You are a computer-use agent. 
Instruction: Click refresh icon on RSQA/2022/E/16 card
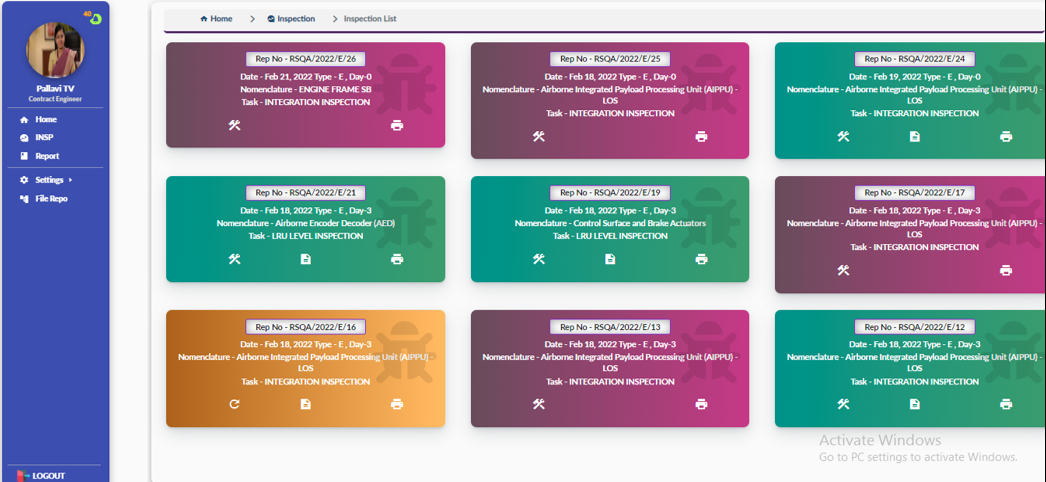click(x=234, y=404)
